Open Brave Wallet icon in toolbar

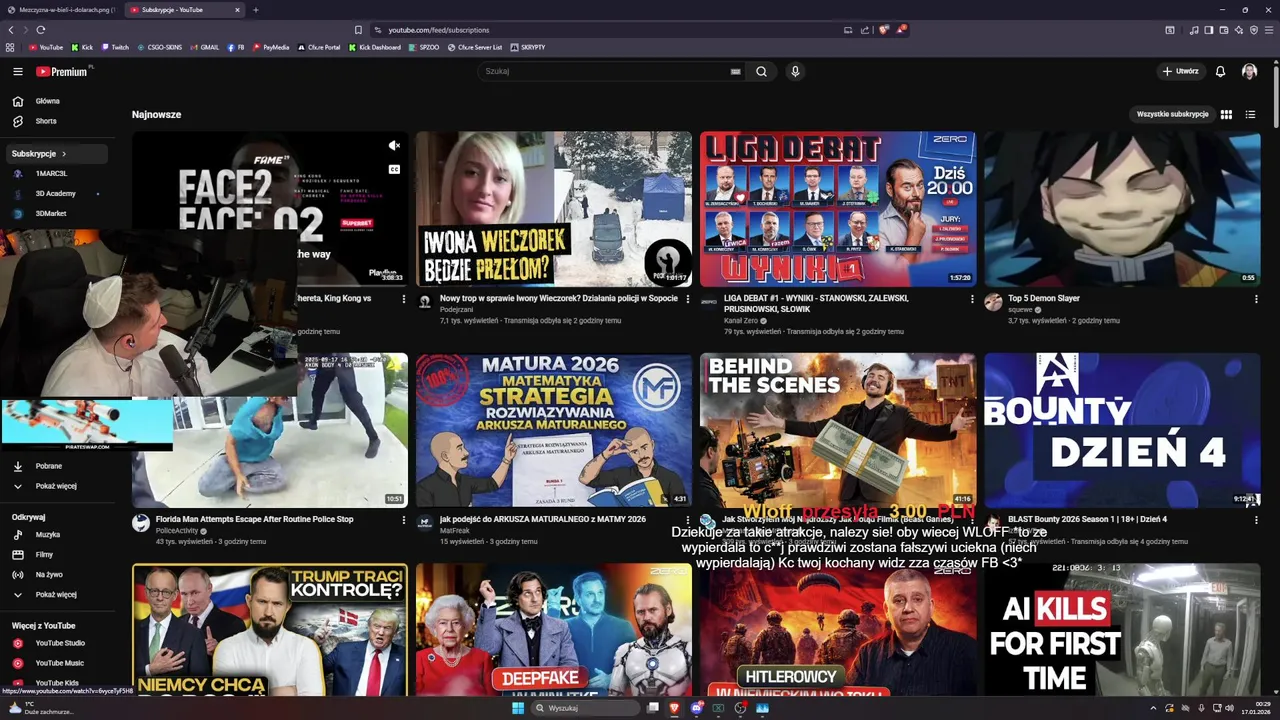pos(1223,30)
